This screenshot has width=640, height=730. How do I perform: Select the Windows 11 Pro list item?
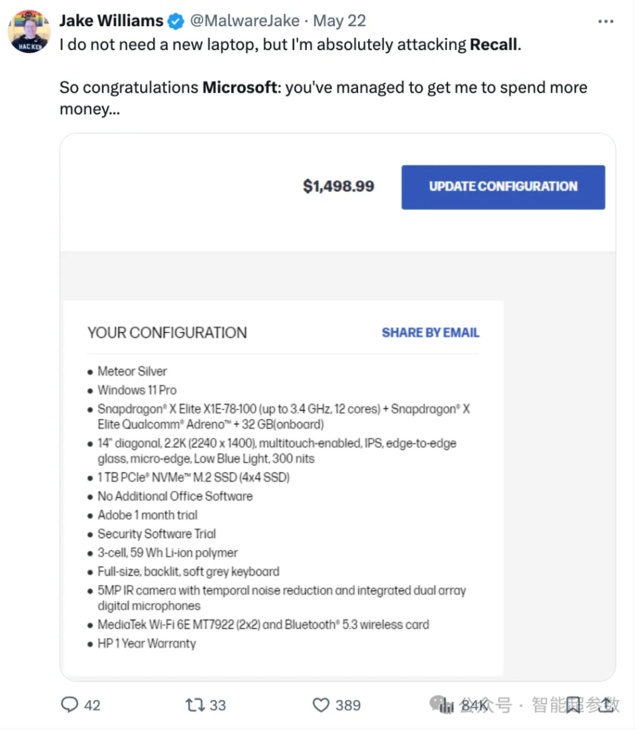tap(137, 390)
